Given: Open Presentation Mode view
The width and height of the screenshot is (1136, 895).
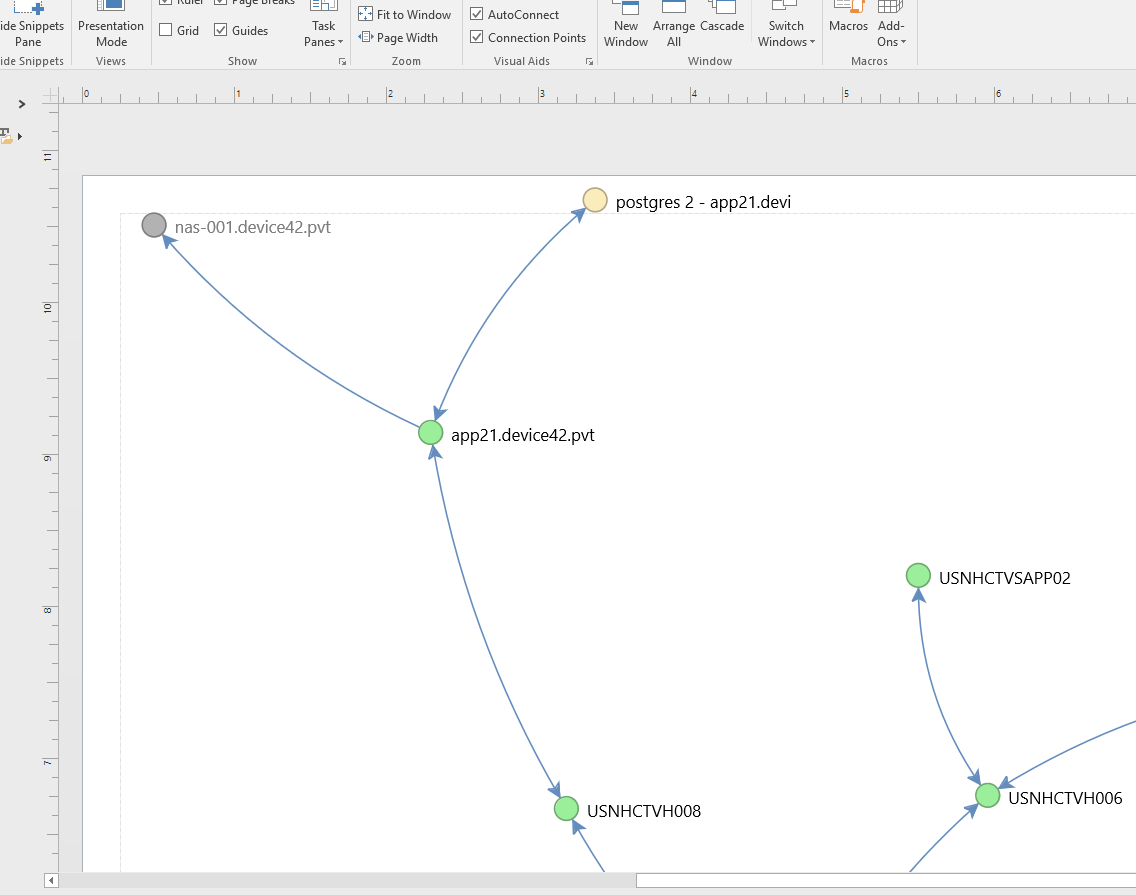Looking at the screenshot, I should coord(111,25).
